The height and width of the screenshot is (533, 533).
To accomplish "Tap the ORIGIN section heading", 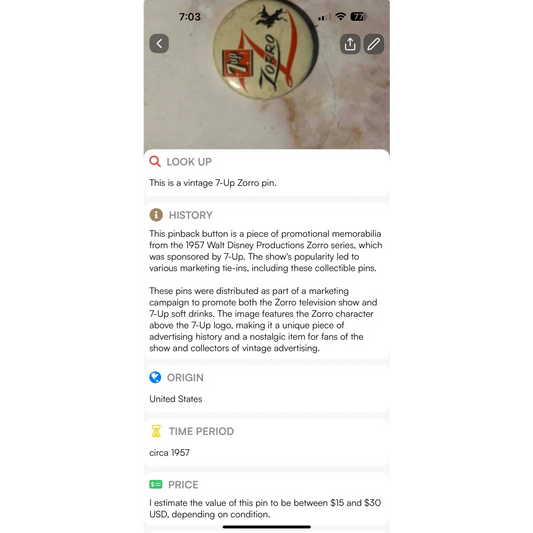I will 185,378.
